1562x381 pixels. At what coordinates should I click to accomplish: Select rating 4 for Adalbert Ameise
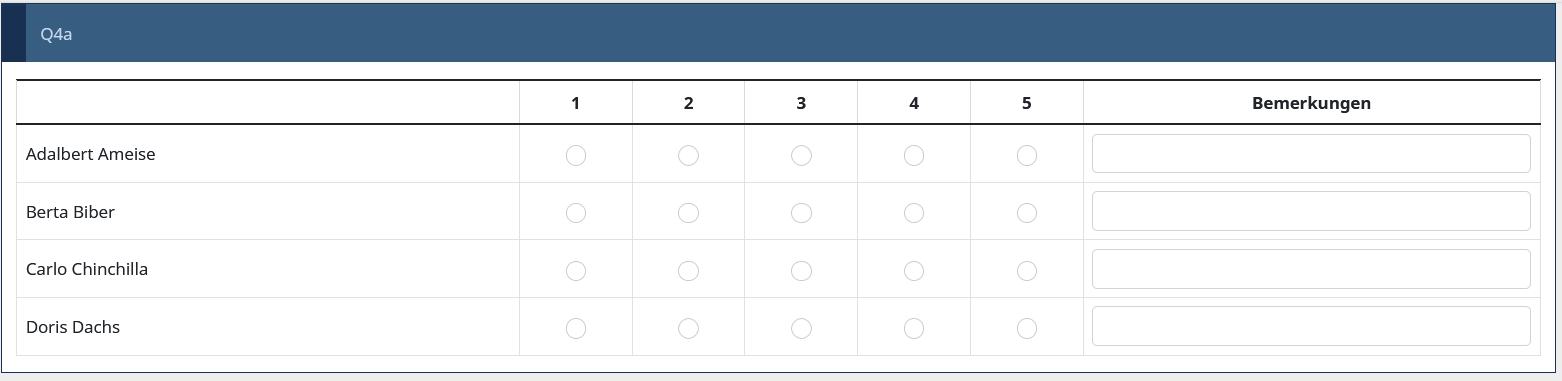(x=914, y=155)
